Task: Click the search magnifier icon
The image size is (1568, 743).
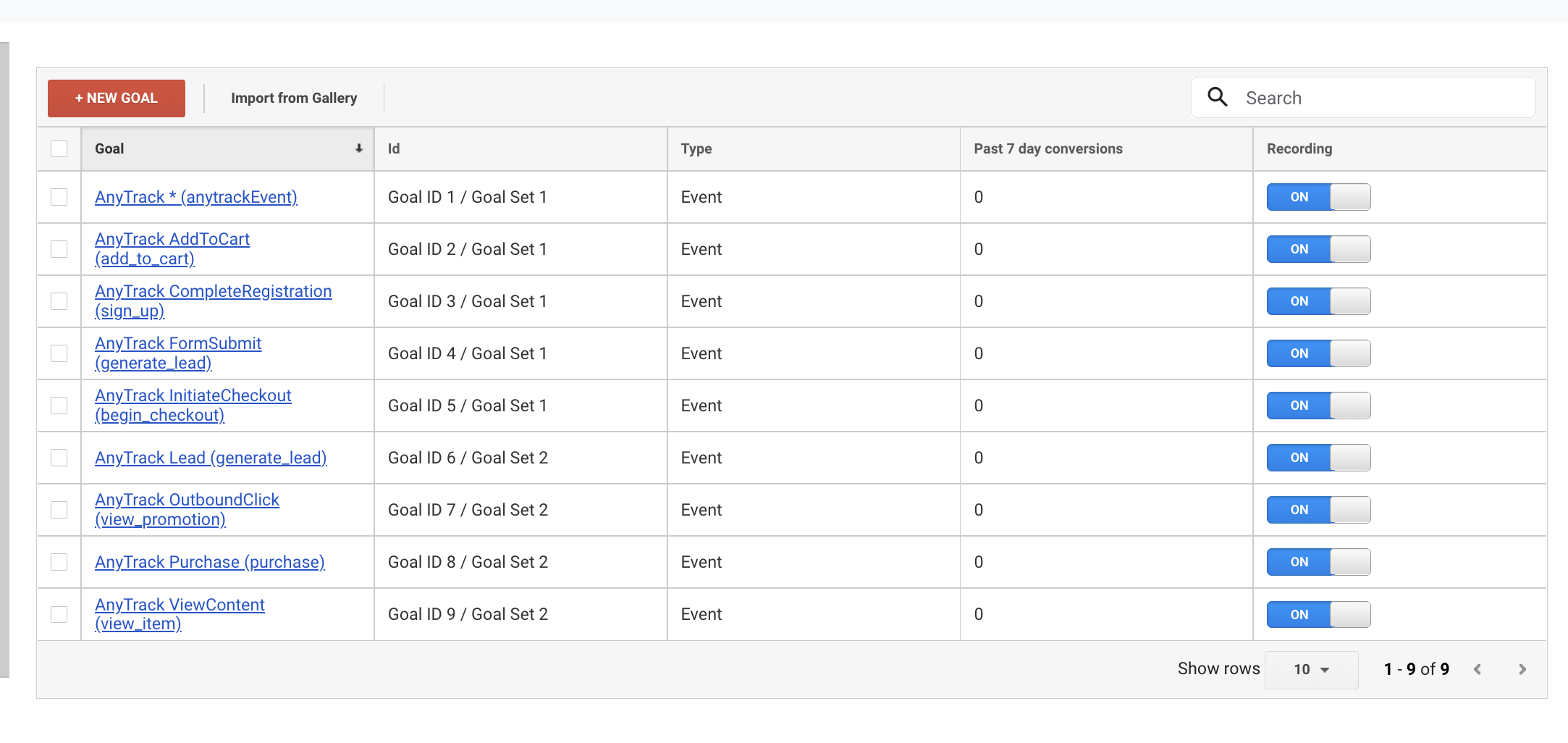Action: click(1218, 97)
